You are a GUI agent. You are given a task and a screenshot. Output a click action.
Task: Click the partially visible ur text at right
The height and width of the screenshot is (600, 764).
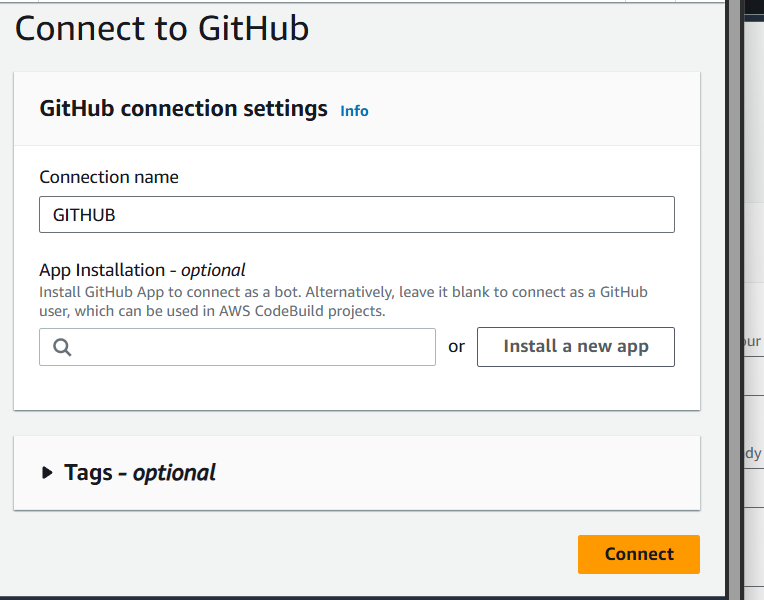coord(753,341)
